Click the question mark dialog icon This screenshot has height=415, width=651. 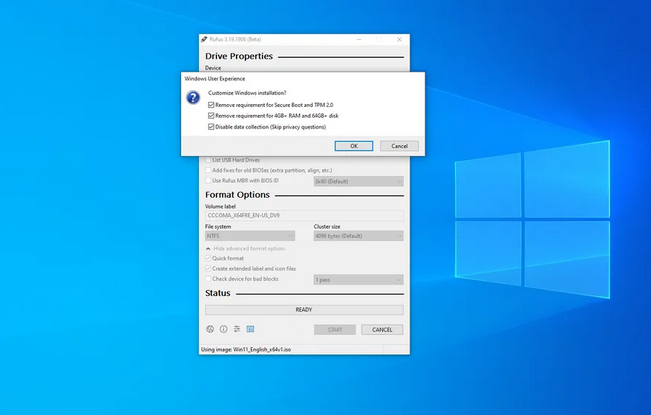click(x=194, y=98)
